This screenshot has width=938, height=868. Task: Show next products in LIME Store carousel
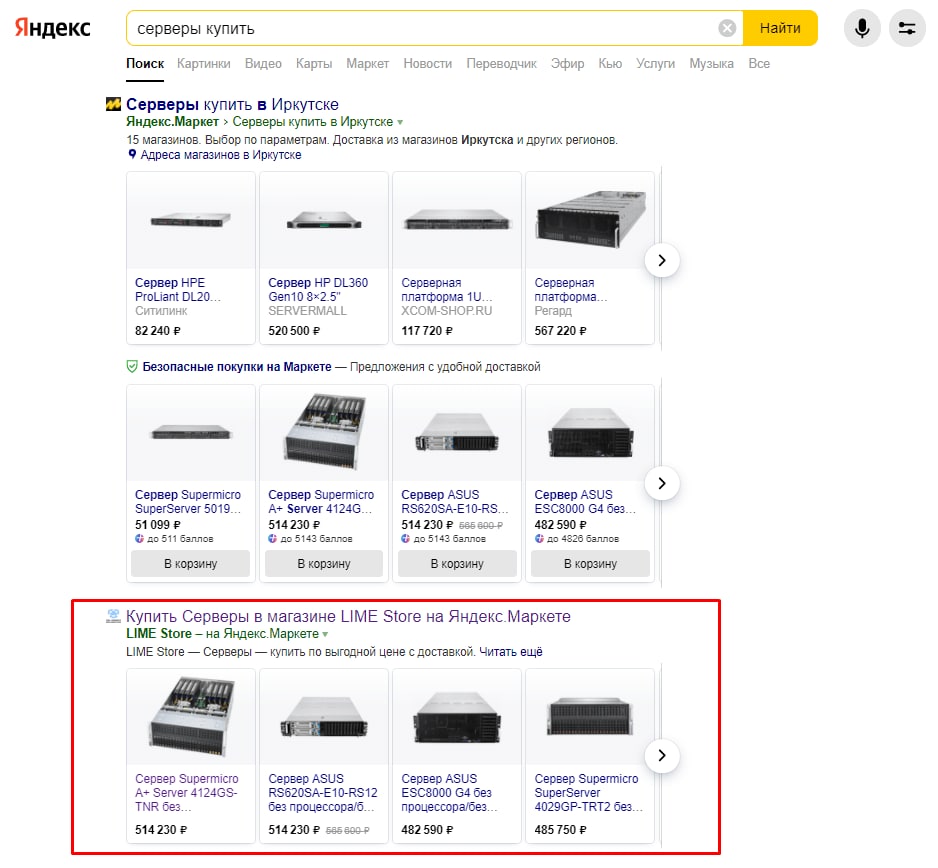662,756
